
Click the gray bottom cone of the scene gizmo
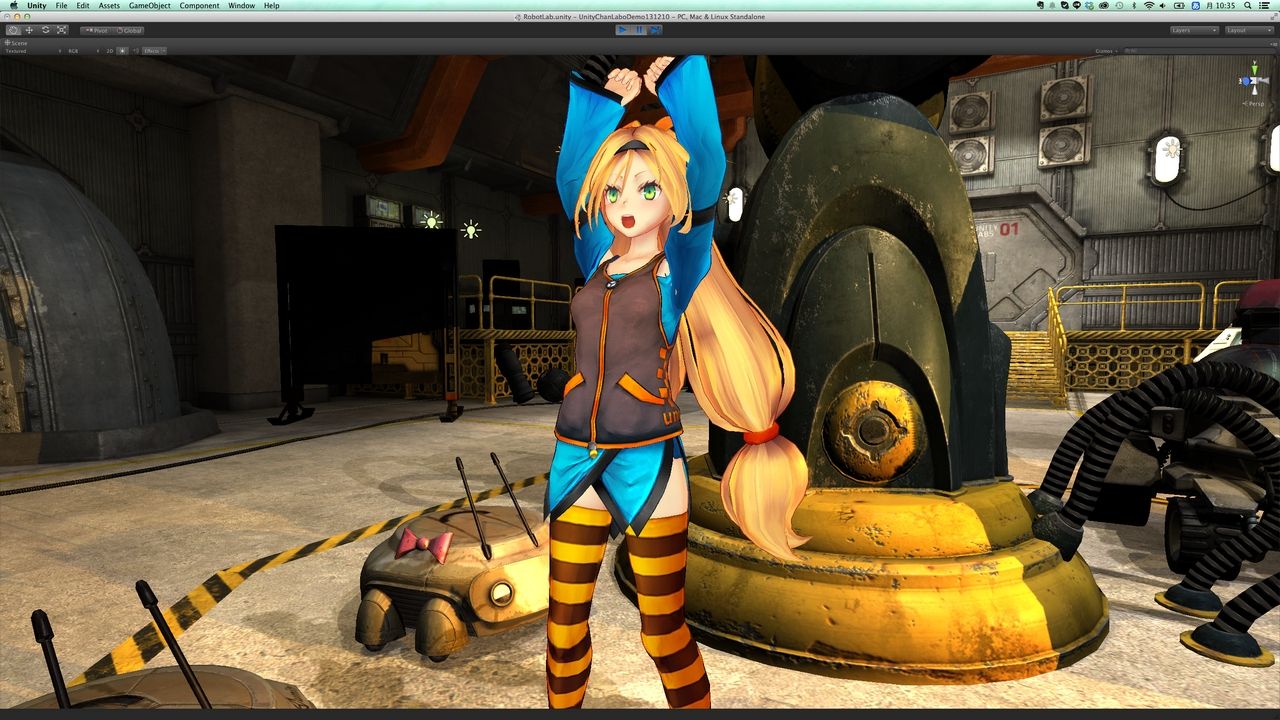[x=1254, y=92]
